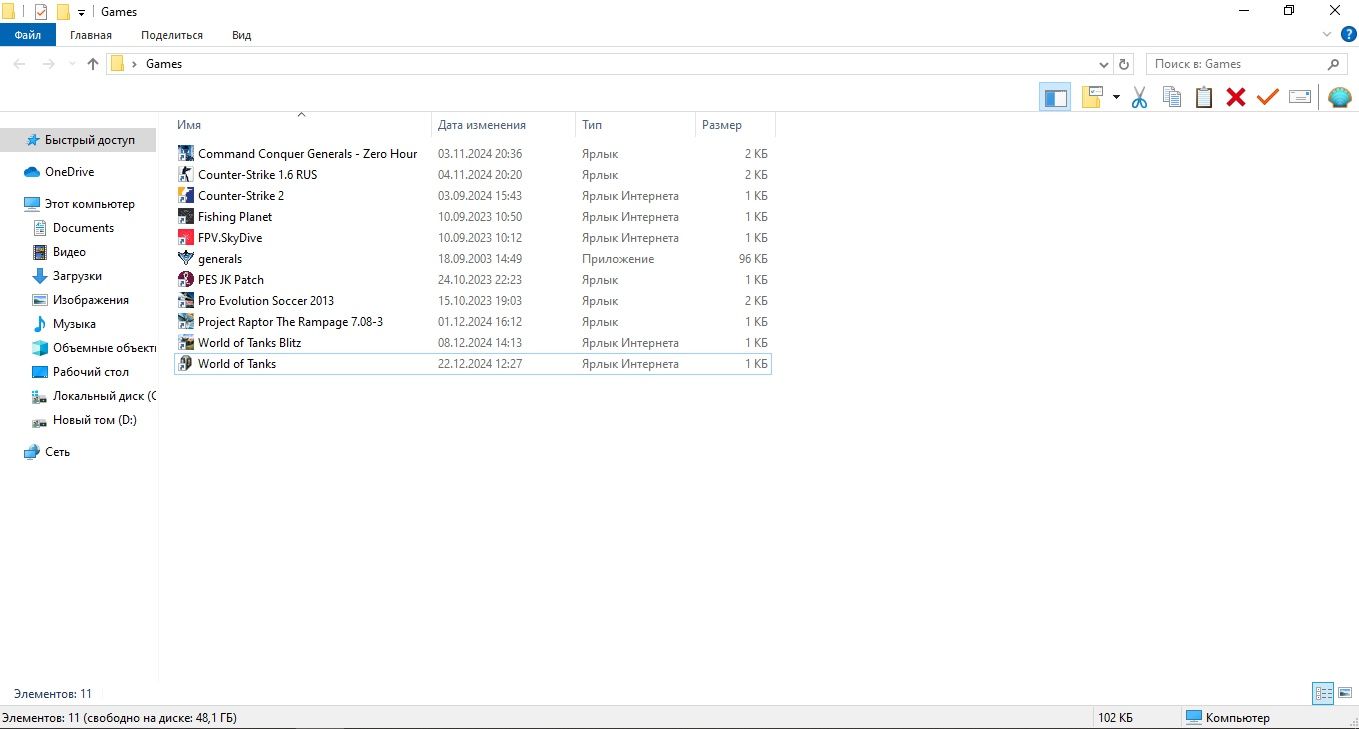
Task: Toggle the navigation pane toolbar icon
Action: pos(1055,97)
